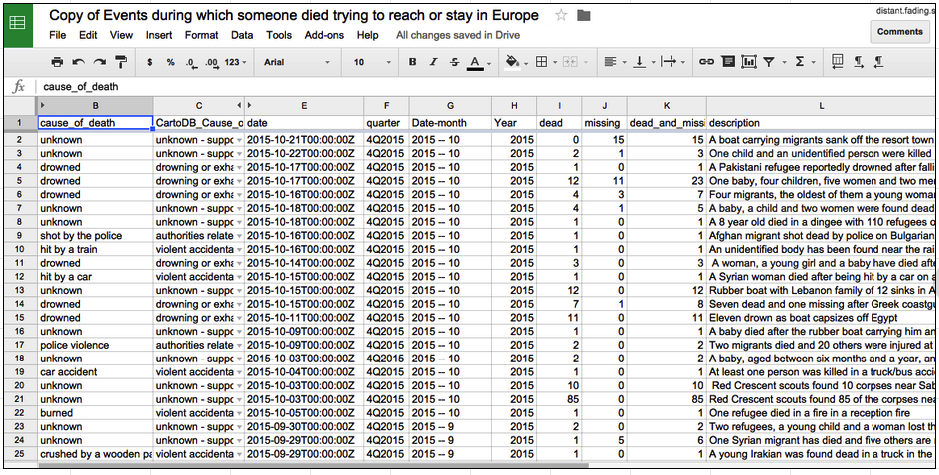Open the Insert menu

coord(159,35)
